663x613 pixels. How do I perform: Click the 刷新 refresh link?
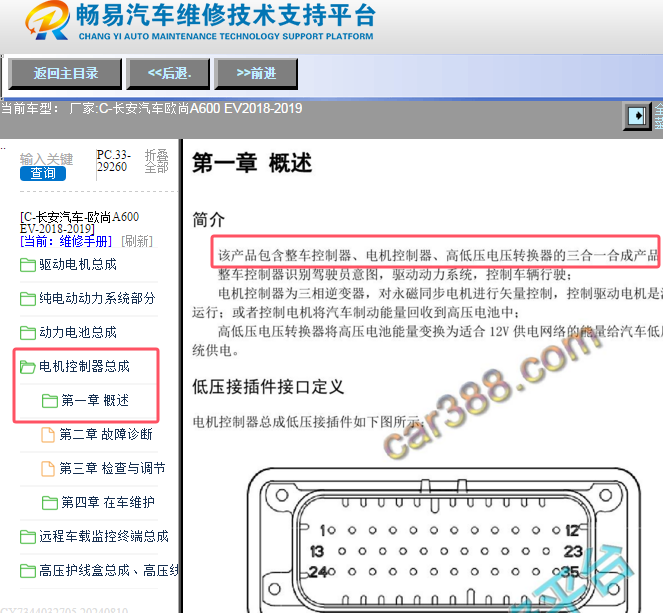click(137, 241)
